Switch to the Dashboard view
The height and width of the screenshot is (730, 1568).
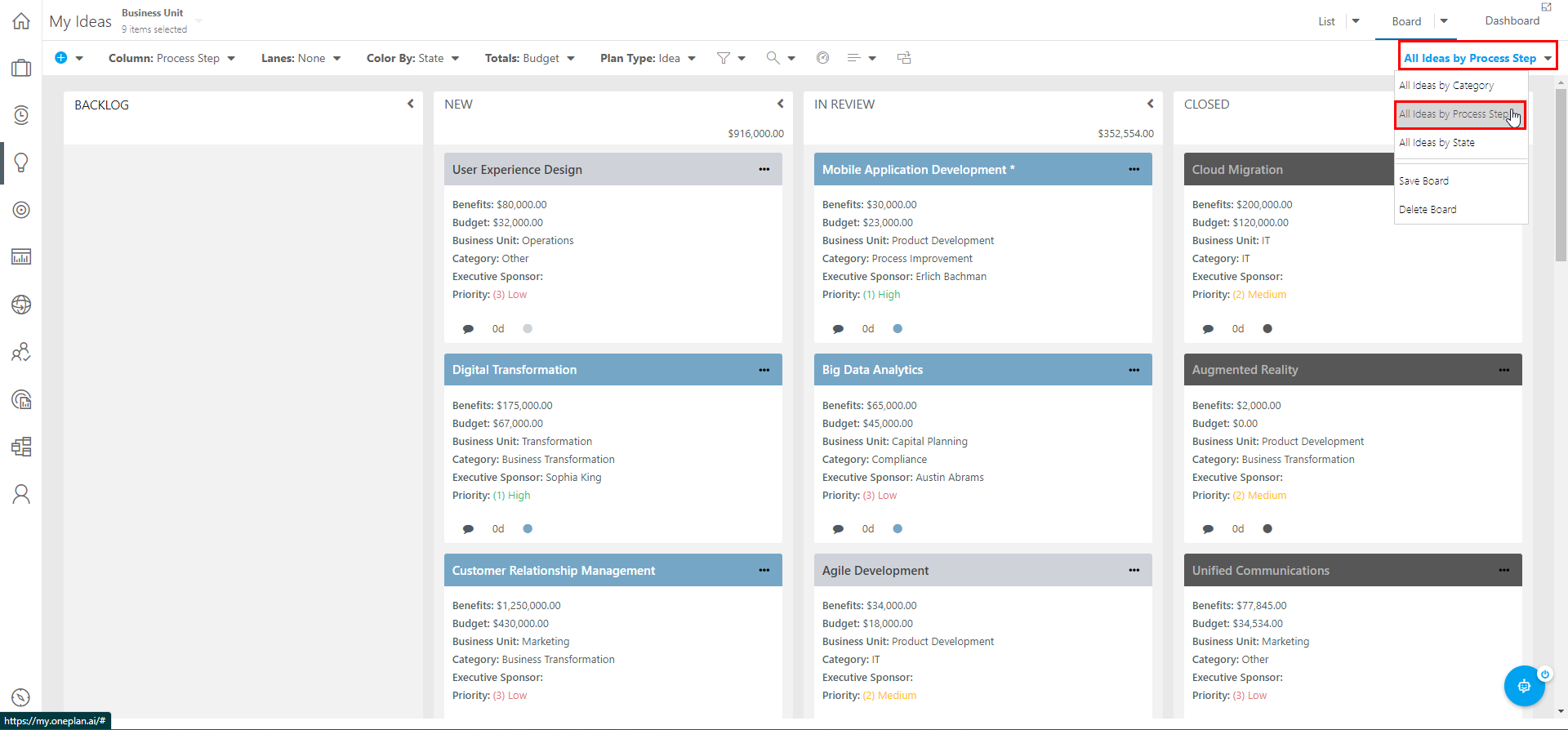point(1512,21)
